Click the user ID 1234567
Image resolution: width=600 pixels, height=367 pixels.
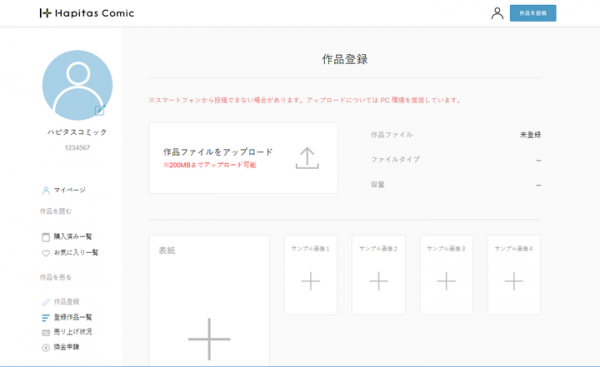tap(77, 148)
